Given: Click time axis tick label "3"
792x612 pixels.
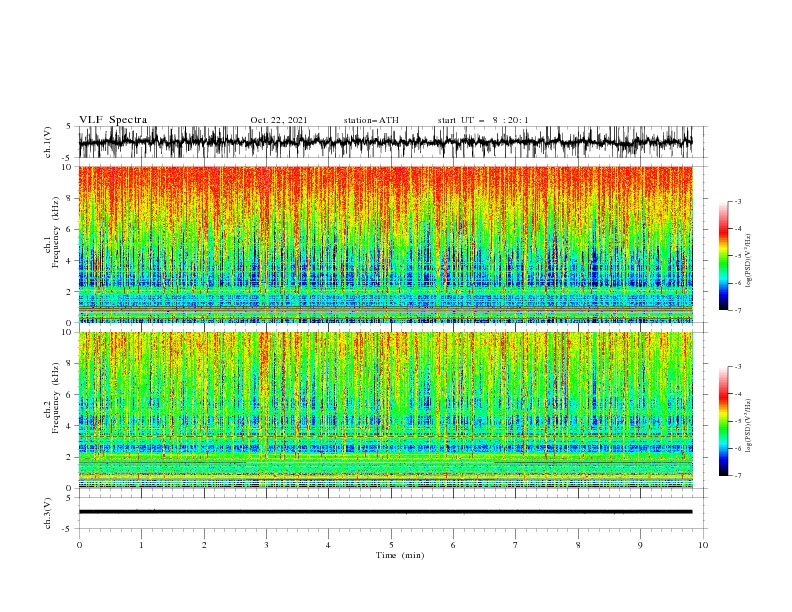Looking at the screenshot, I should tap(266, 545).
